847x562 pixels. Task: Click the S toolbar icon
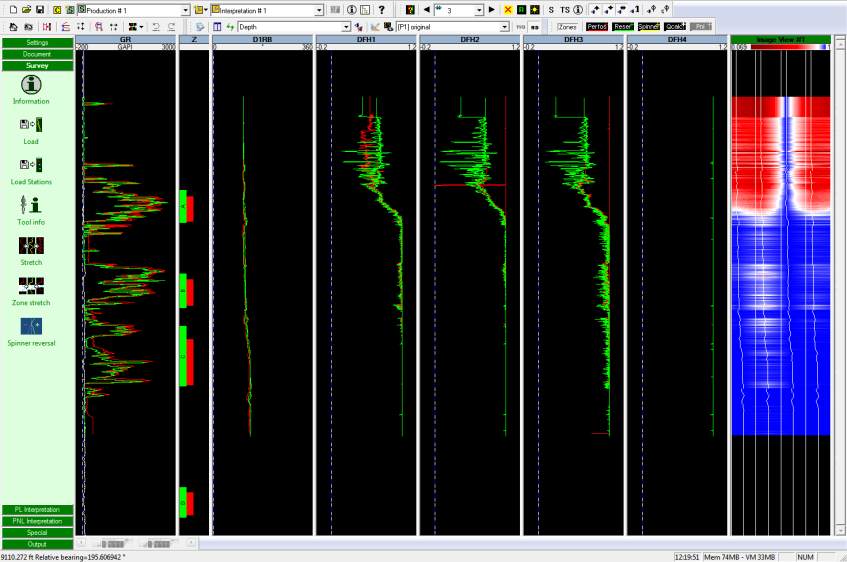pos(551,10)
